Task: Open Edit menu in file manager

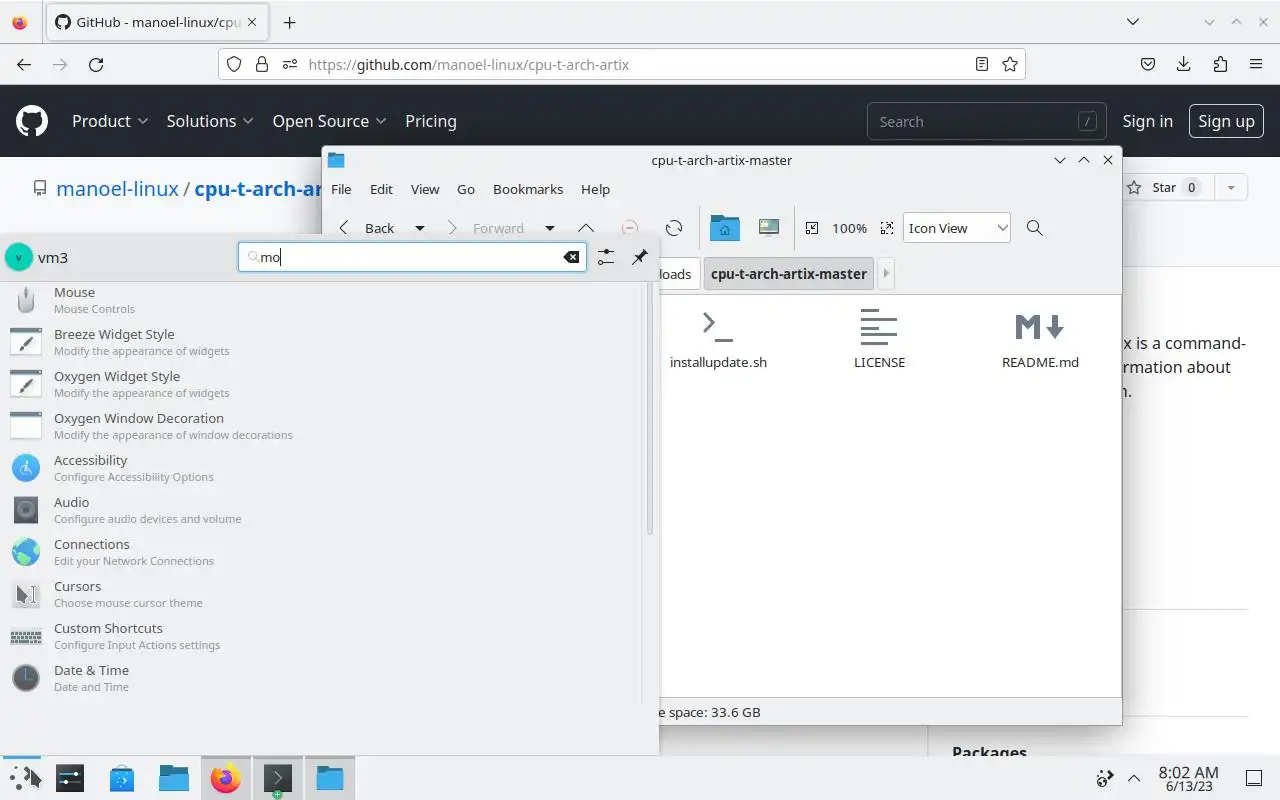Action: click(381, 189)
